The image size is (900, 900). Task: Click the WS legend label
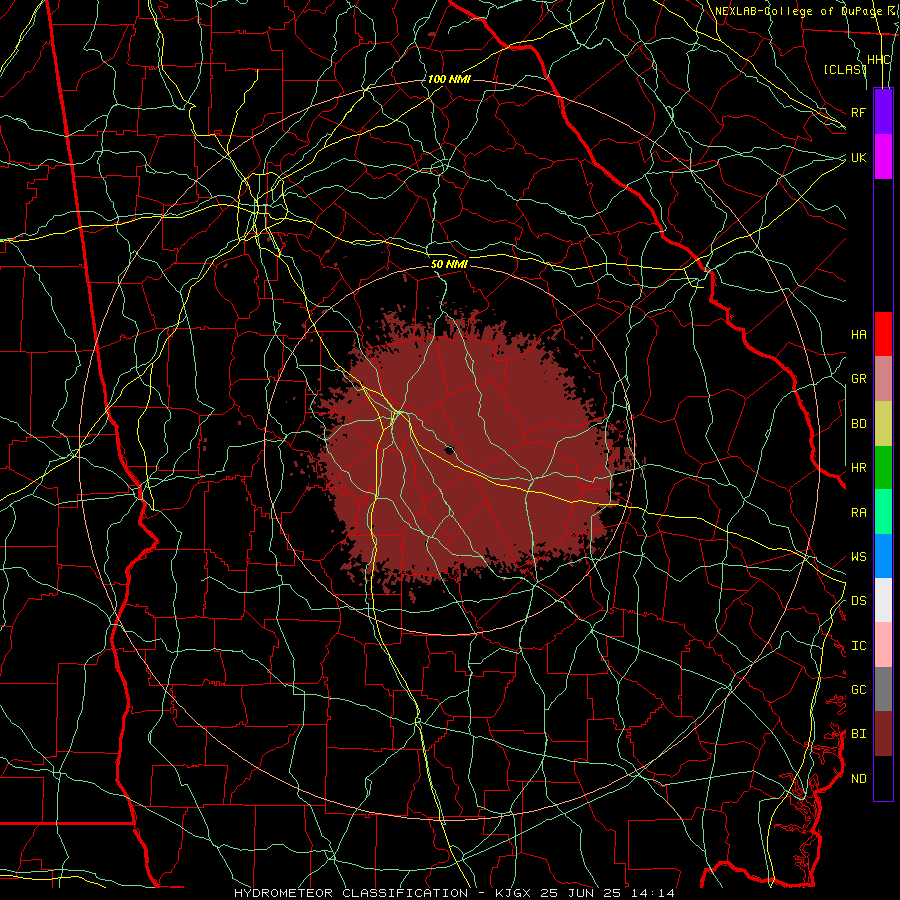point(858,556)
